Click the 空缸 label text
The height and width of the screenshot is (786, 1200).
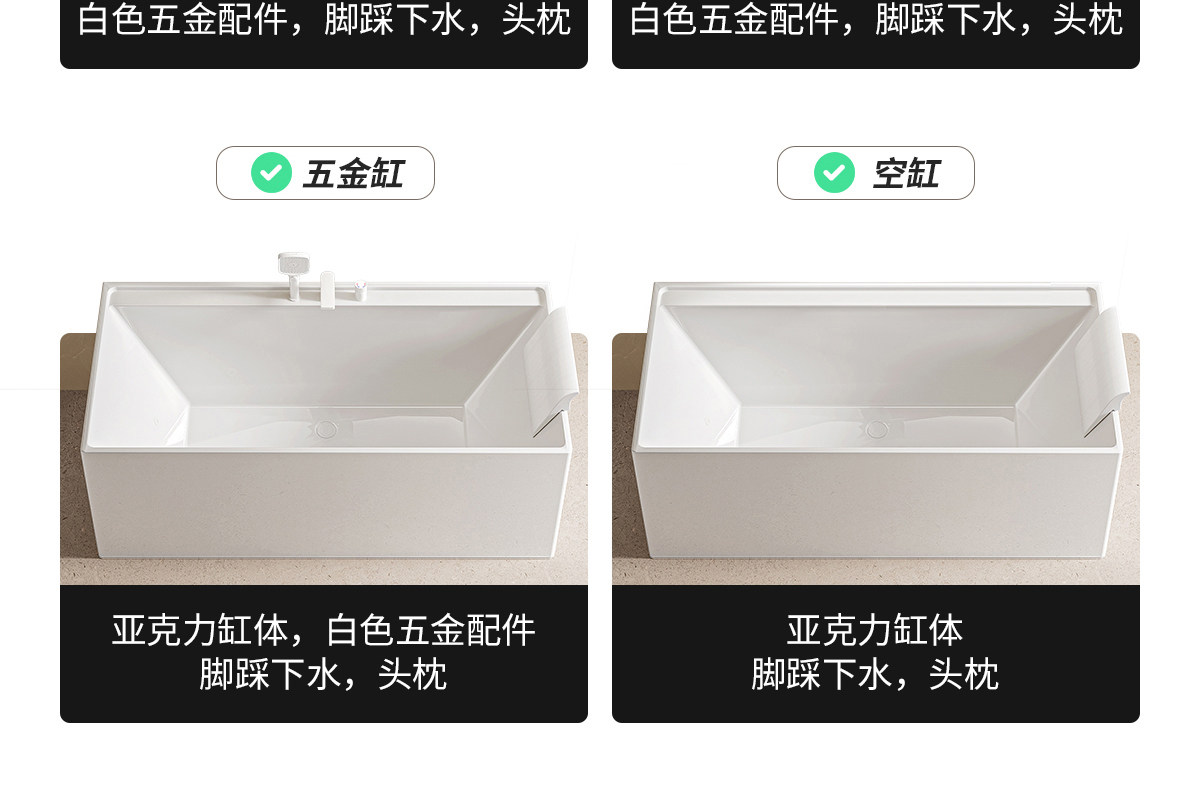click(x=906, y=174)
